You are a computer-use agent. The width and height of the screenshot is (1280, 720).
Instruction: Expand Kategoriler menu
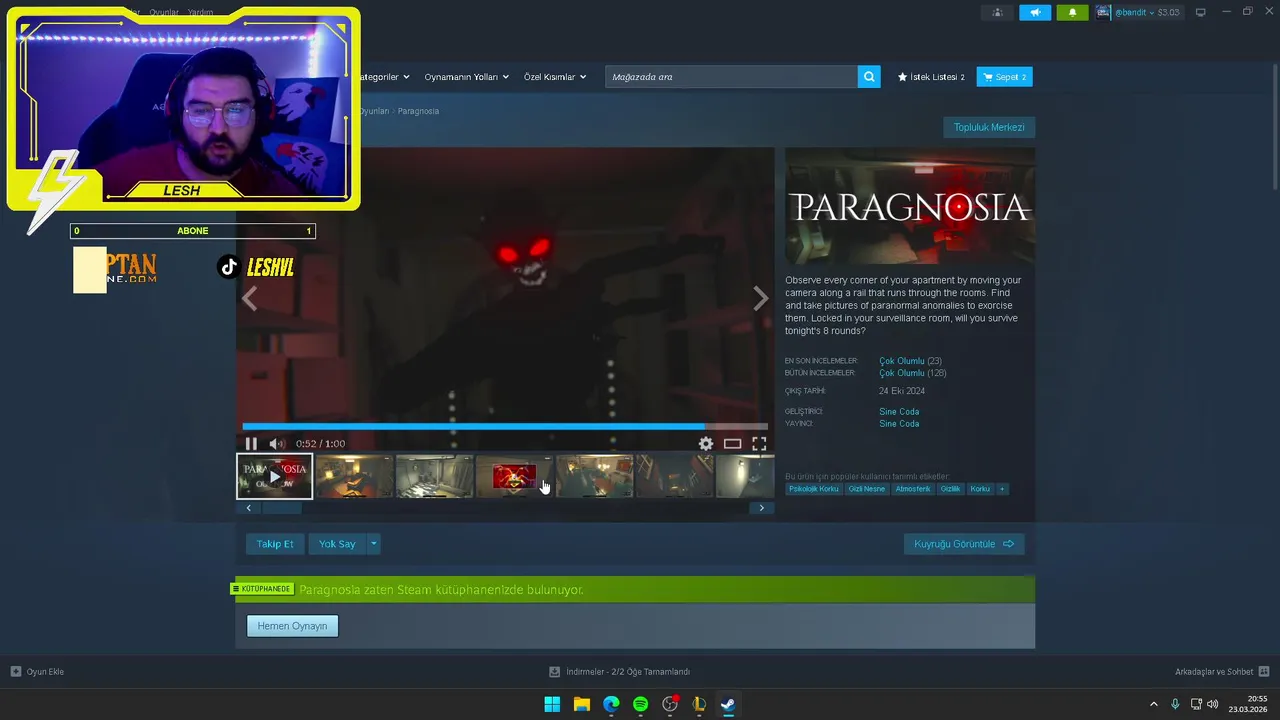[x=384, y=77]
